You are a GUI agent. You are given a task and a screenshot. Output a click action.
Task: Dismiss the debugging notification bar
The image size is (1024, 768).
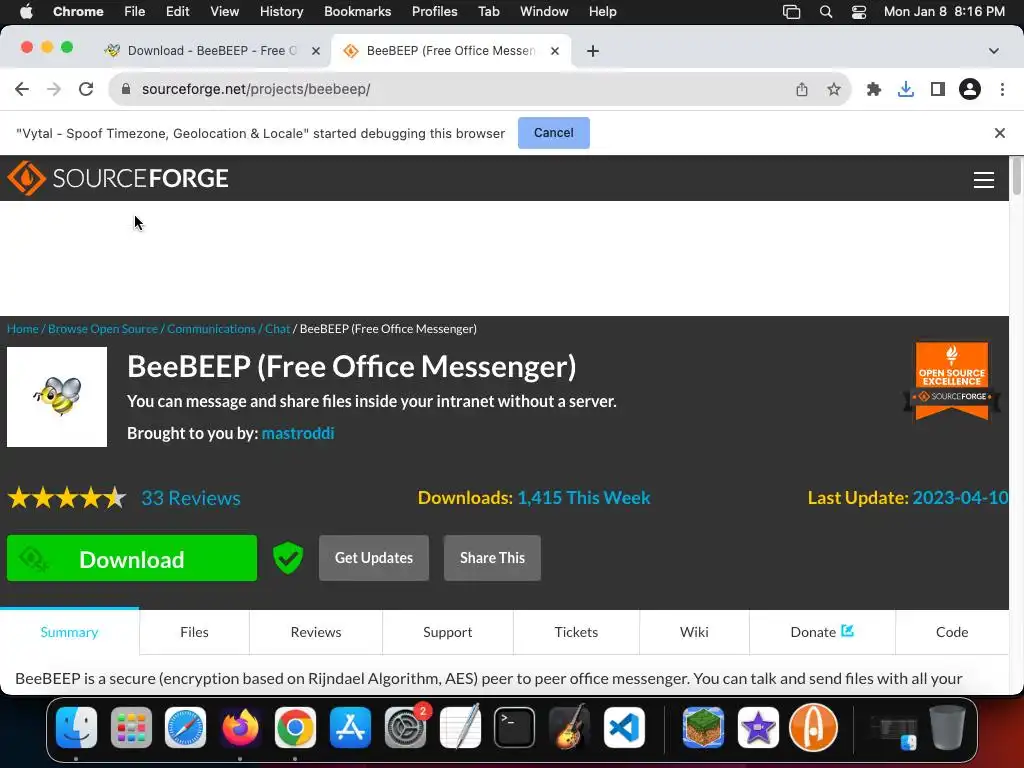(999, 133)
